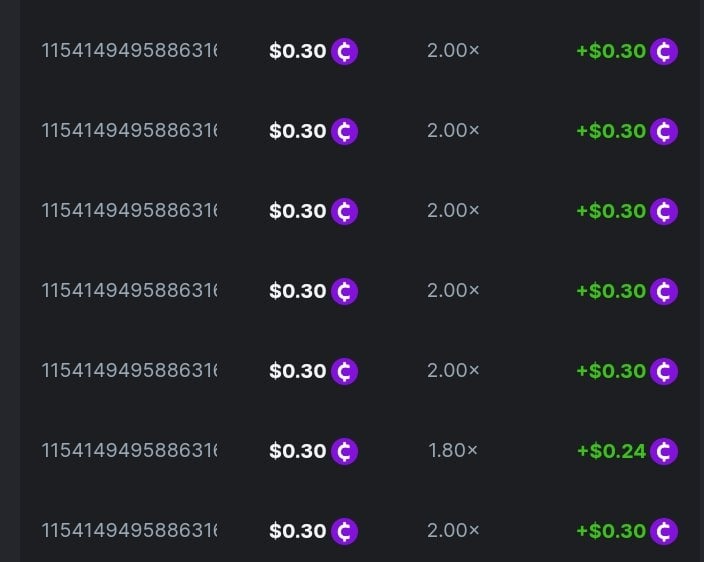
Task: Click the bet amount coin icon in the fifth row
Action: [344, 371]
